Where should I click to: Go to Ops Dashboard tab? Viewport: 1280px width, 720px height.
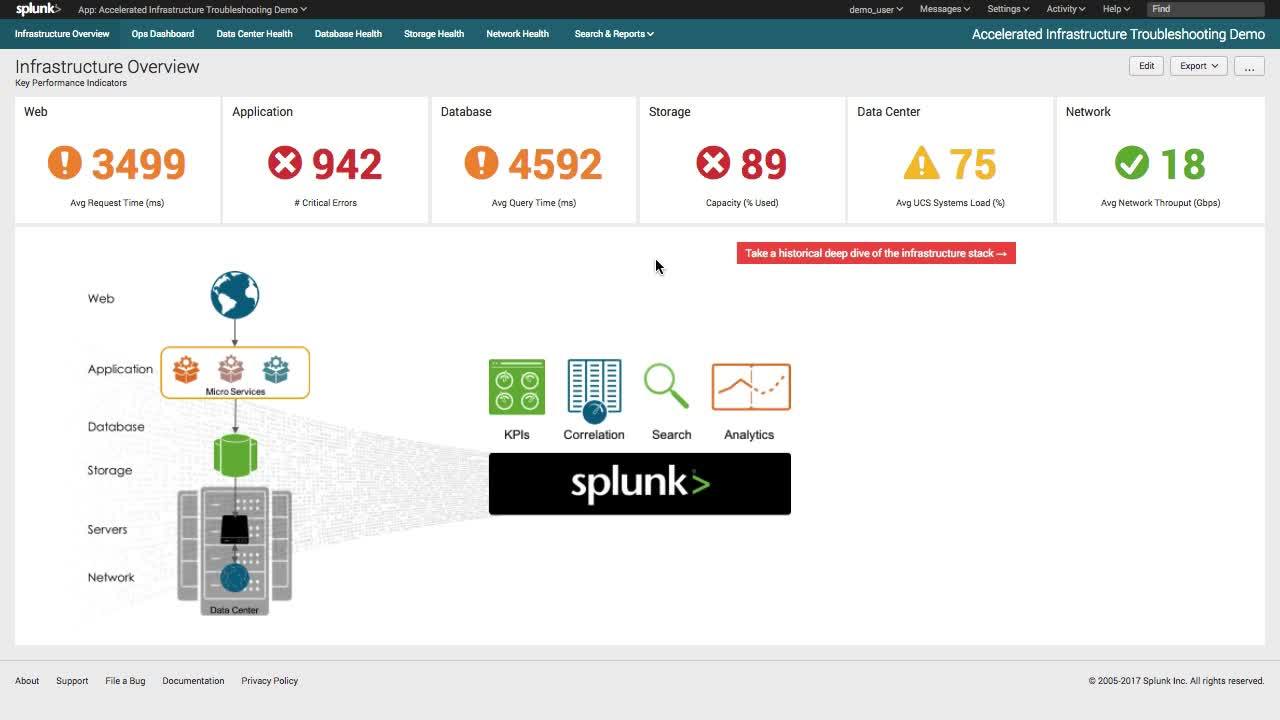click(x=163, y=34)
